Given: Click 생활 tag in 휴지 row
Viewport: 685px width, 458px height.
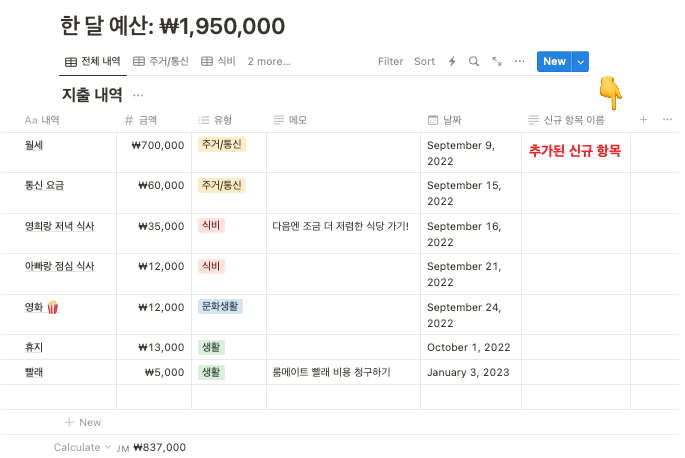Looking at the screenshot, I should pos(211,347).
